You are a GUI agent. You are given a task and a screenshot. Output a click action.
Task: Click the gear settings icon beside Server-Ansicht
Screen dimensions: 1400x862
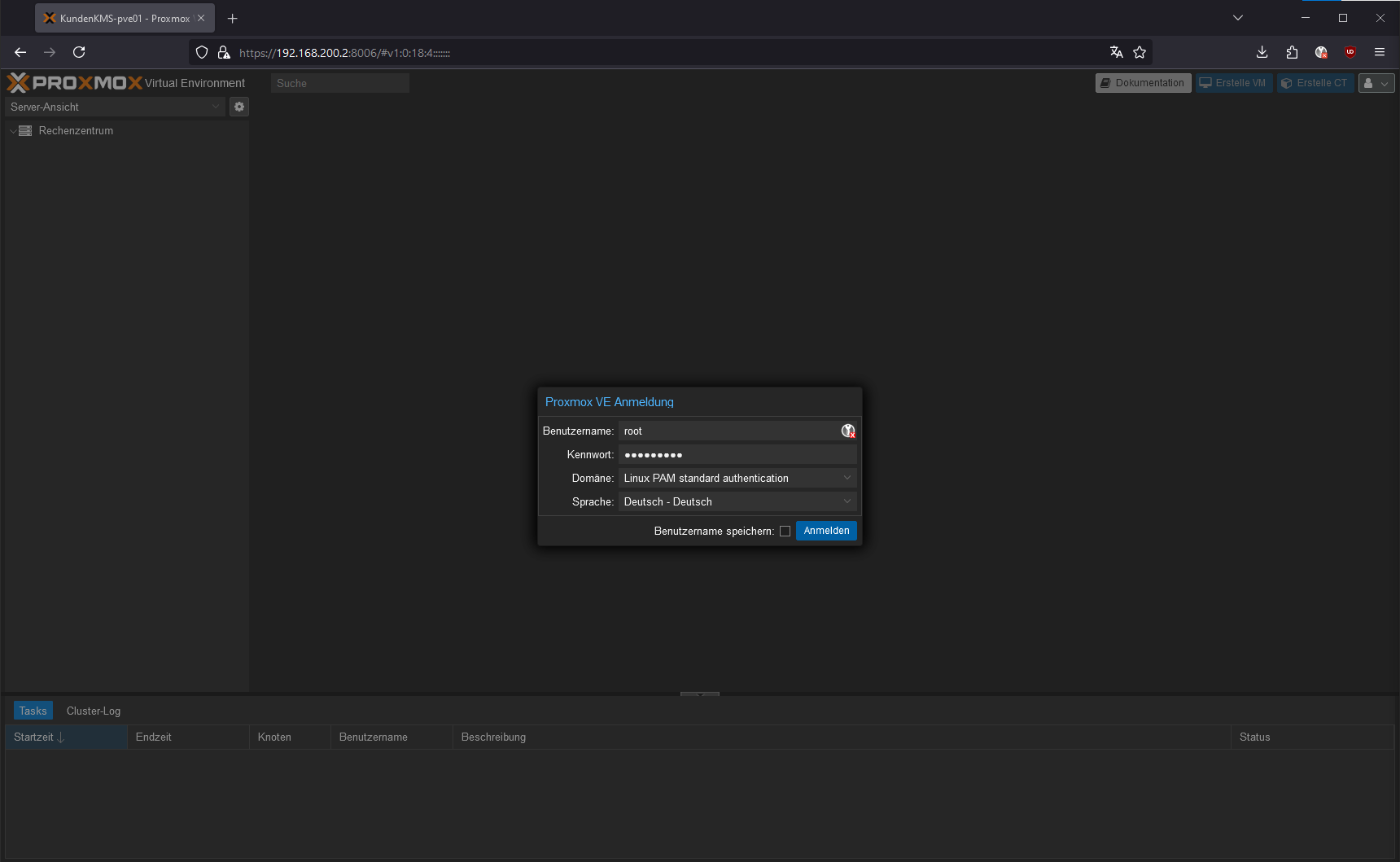tap(239, 107)
